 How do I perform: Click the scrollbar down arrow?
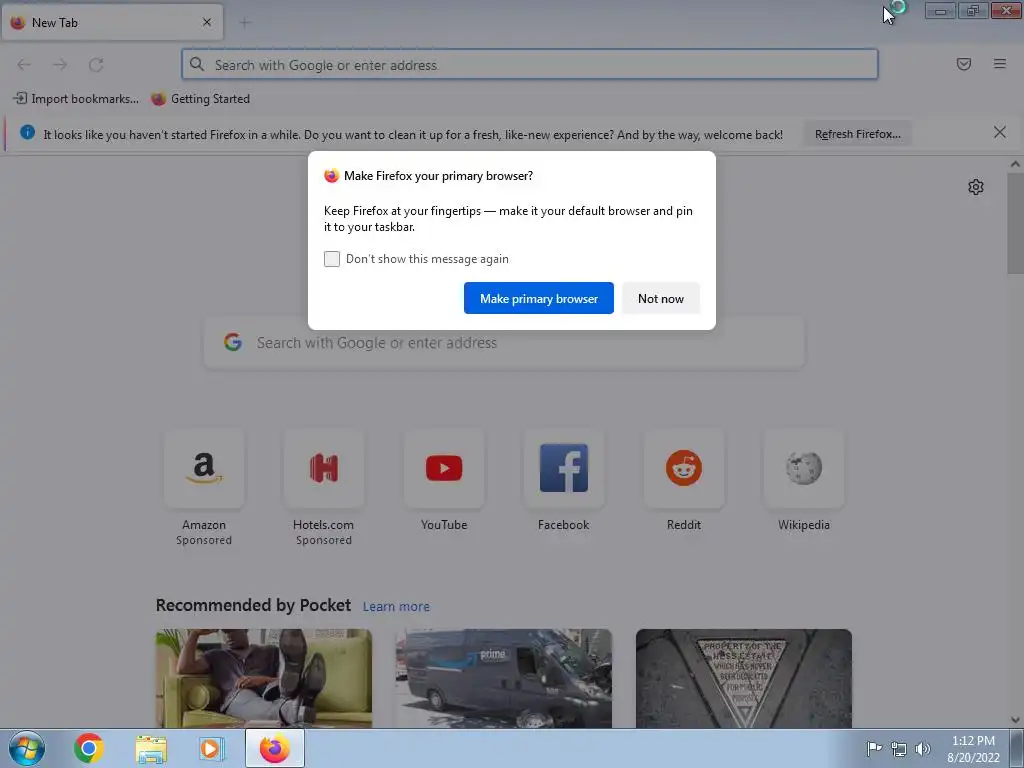click(1015, 720)
